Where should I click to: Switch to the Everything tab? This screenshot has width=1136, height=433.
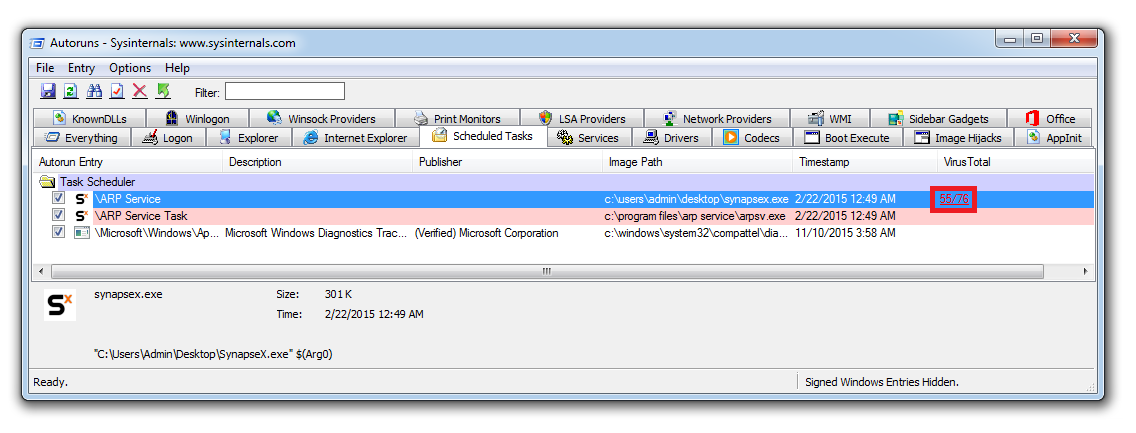tap(82, 138)
